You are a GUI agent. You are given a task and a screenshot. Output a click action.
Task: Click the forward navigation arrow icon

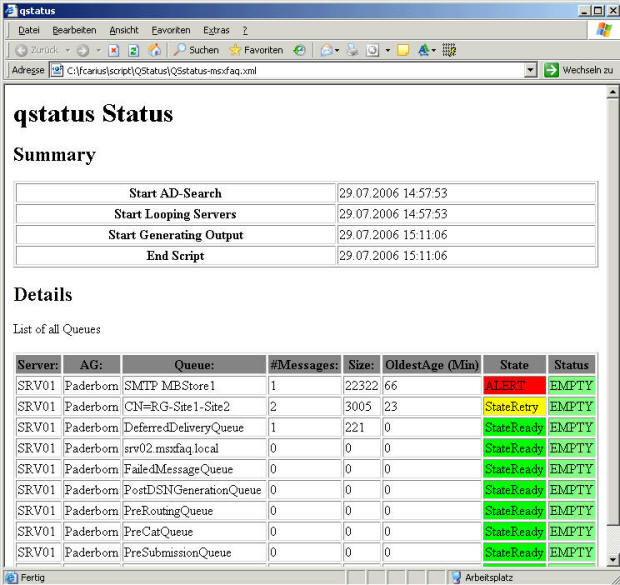(83, 50)
